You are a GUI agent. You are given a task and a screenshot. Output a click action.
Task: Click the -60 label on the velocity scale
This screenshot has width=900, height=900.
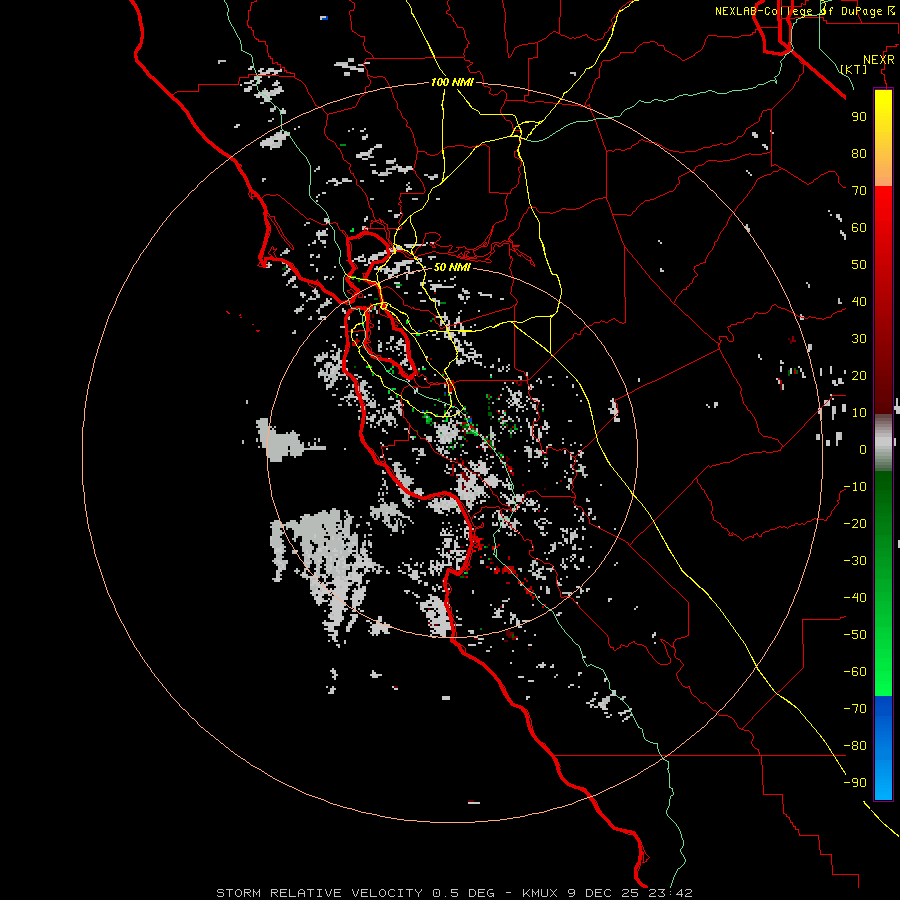[x=855, y=672]
